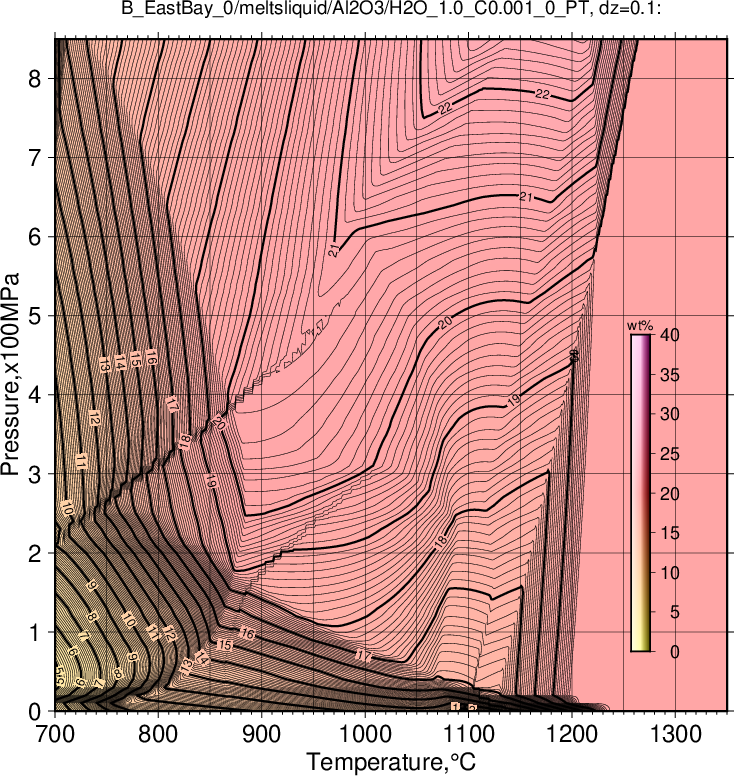
Task: Click x-axis tick label 1000
Action: pyautogui.click(x=365, y=734)
